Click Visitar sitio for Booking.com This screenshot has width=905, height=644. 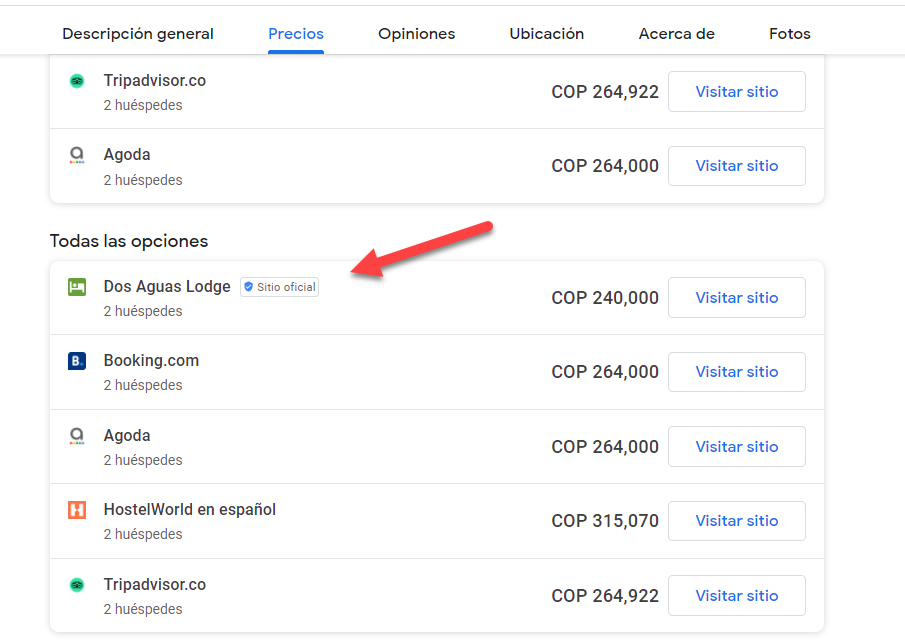(x=736, y=372)
